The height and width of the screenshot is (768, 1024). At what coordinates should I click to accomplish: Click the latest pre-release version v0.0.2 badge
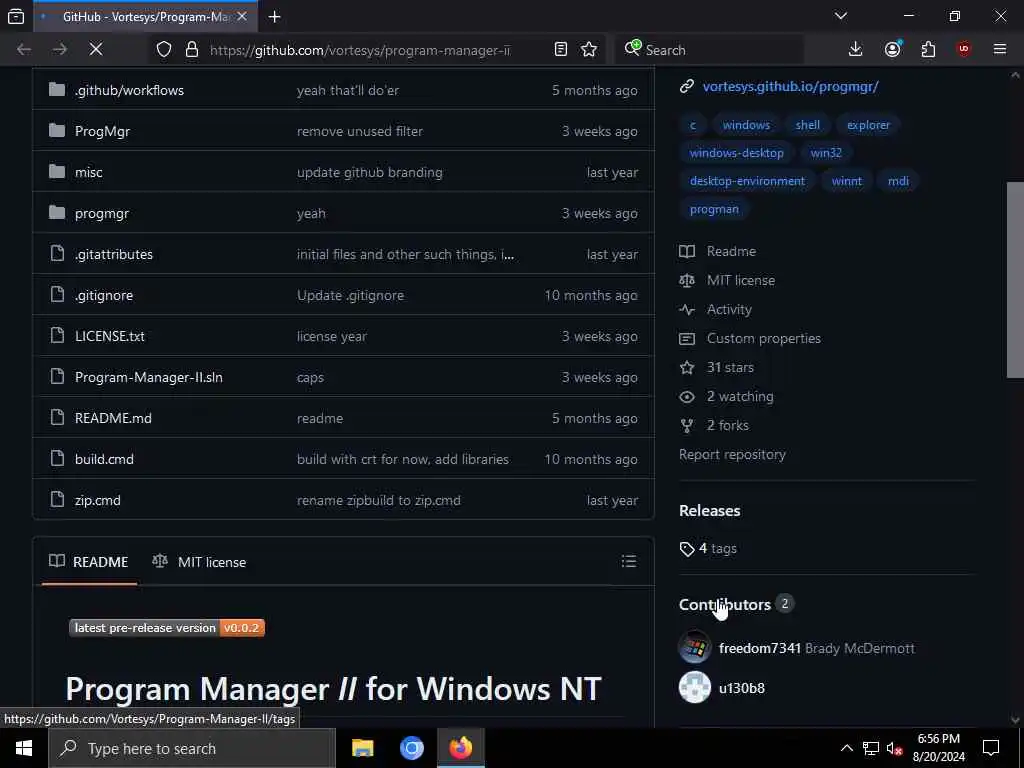pyautogui.click(x=167, y=628)
